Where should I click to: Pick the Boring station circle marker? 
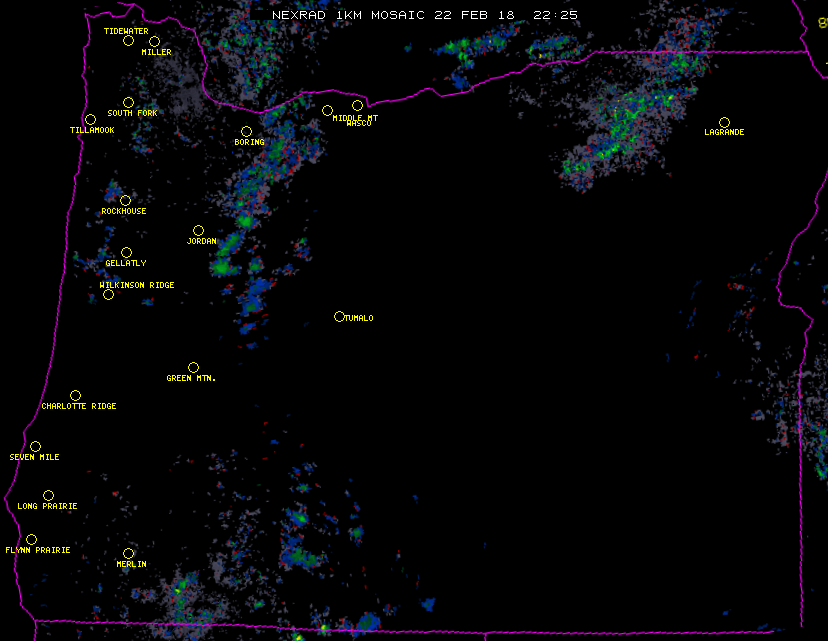tap(246, 131)
